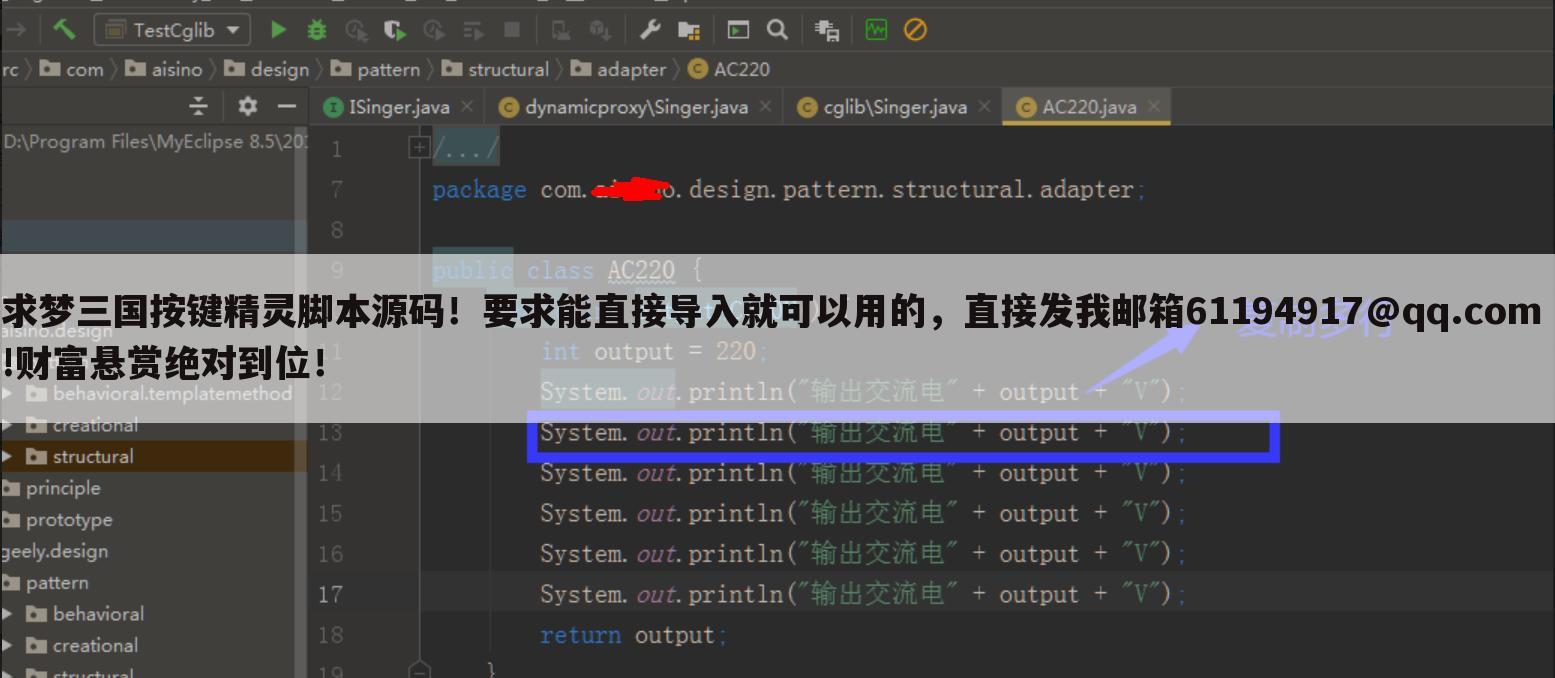Click the 'D:\Program Files\MyEclipse 8.5' path row
Image resolution: width=1555 pixels, height=678 pixels.
(x=154, y=141)
